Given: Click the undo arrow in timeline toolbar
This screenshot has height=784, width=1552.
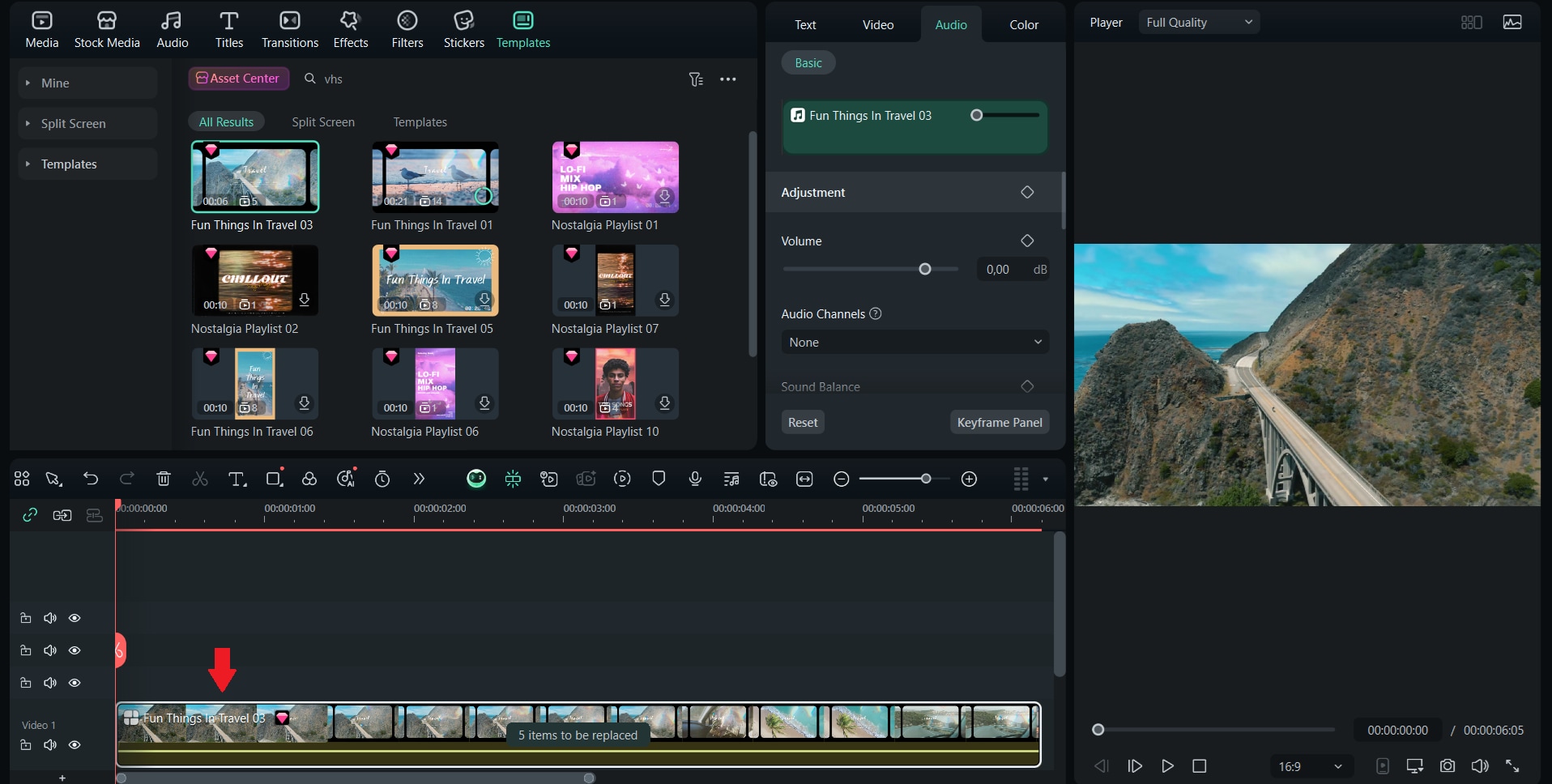Looking at the screenshot, I should coord(91,479).
